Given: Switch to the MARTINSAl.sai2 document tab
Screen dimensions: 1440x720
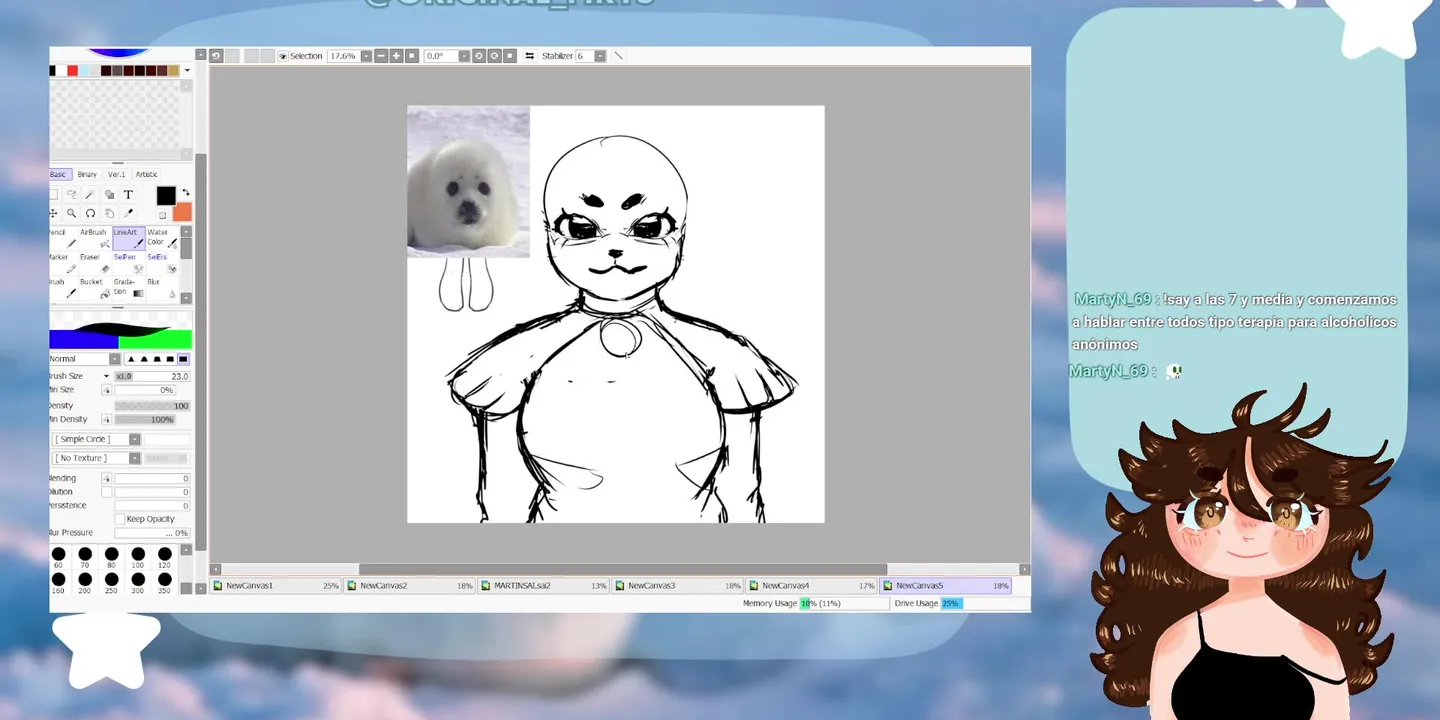Looking at the screenshot, I should pyautogui.click(x=544, y=586).
